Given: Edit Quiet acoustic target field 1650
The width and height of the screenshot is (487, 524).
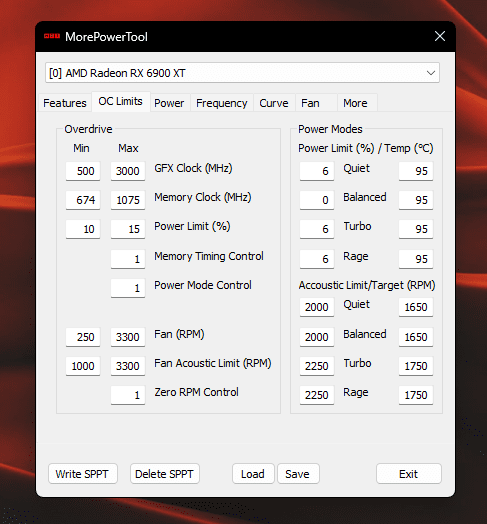Looking at the screenshot, I should point(416,307).
